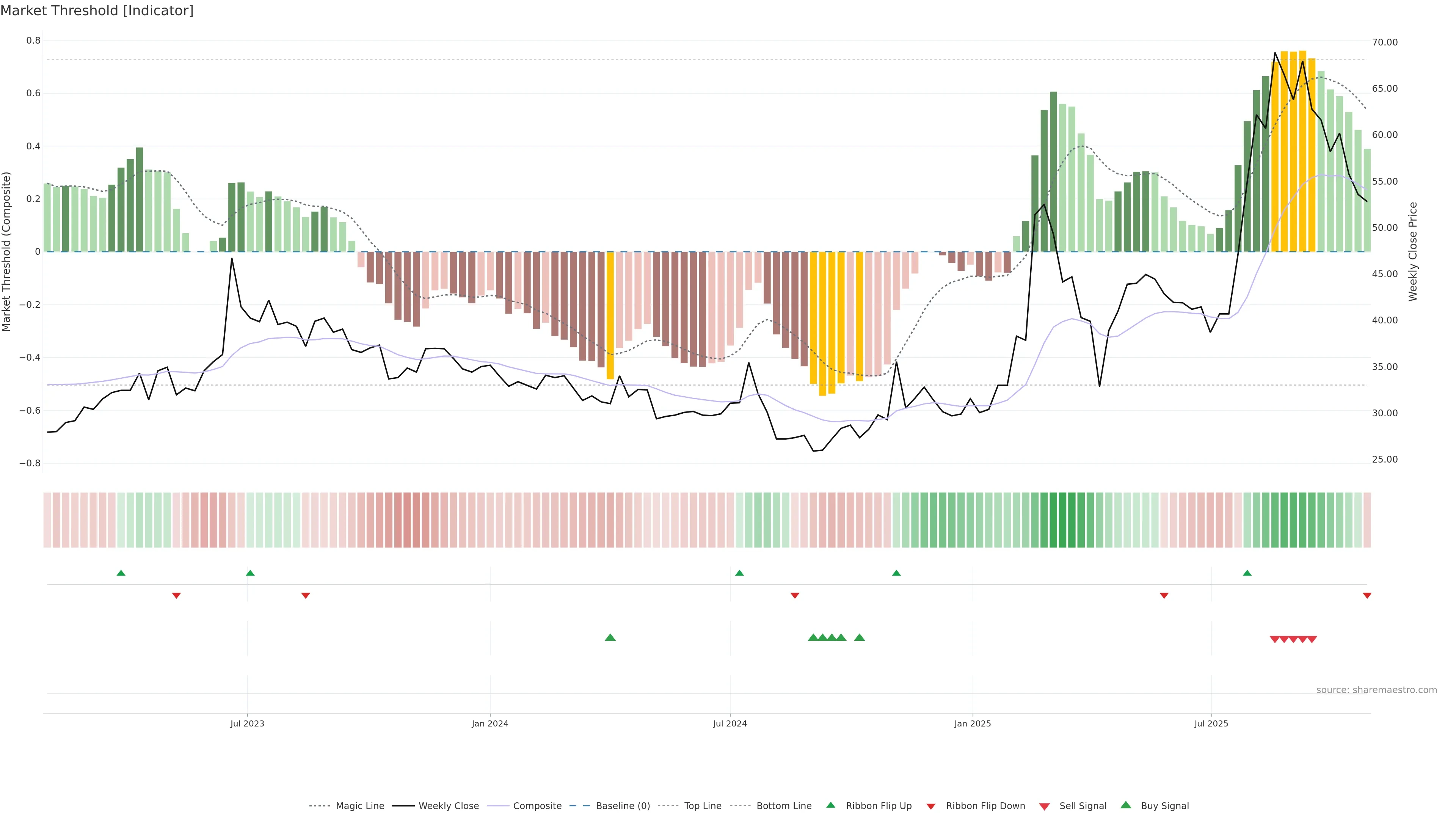This screenshot has width=1456, height=819.
Task: Toggle the Composite legend entry
Action: (x=537, y=806)
